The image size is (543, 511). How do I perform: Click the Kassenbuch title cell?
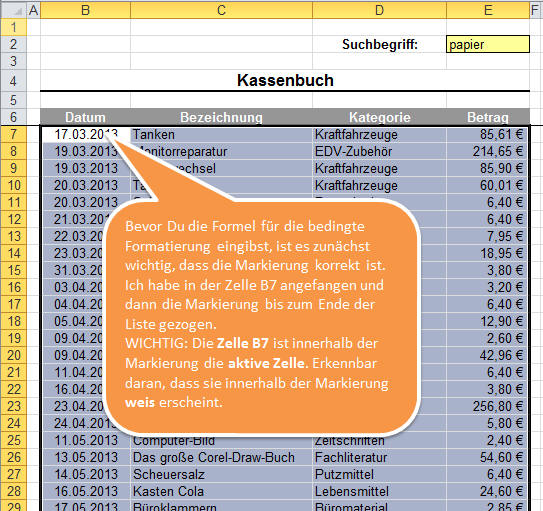pyautogui.click(x=285, y=80)
